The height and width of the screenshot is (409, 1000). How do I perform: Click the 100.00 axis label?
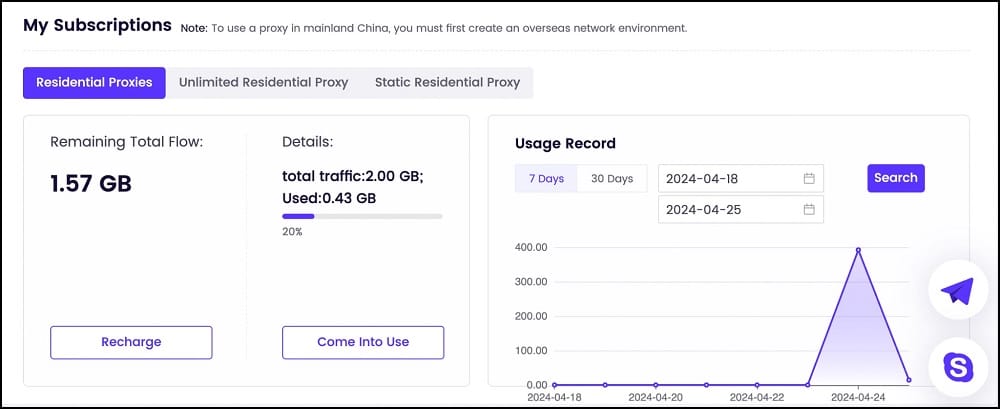click(530, 351)
